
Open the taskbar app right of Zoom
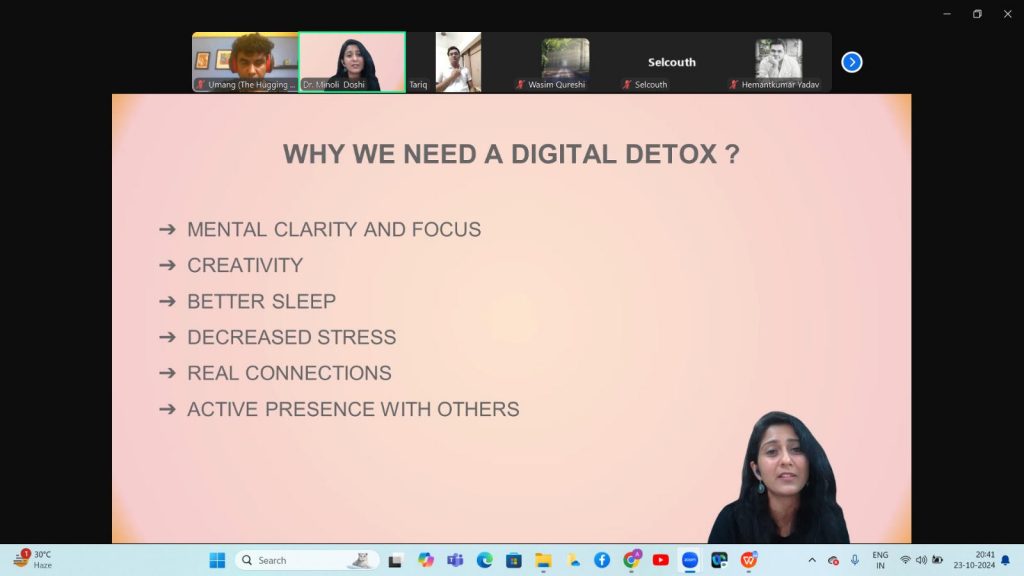(x=719, y=560)
